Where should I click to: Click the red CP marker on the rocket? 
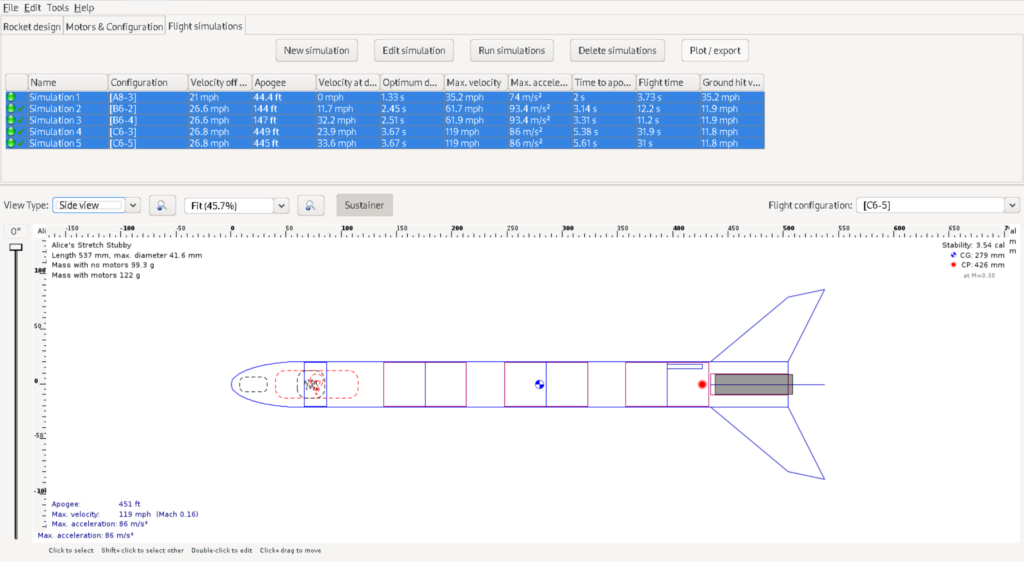coord(702,384)
